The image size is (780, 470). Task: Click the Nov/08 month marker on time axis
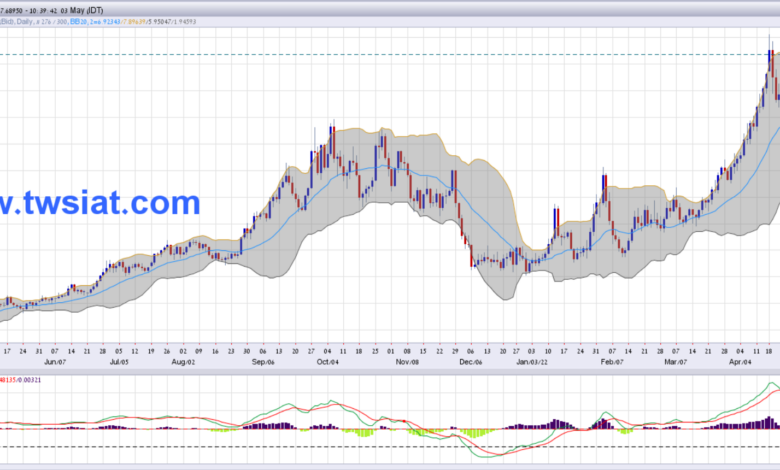pyautogui.click(x=407, y=362)
